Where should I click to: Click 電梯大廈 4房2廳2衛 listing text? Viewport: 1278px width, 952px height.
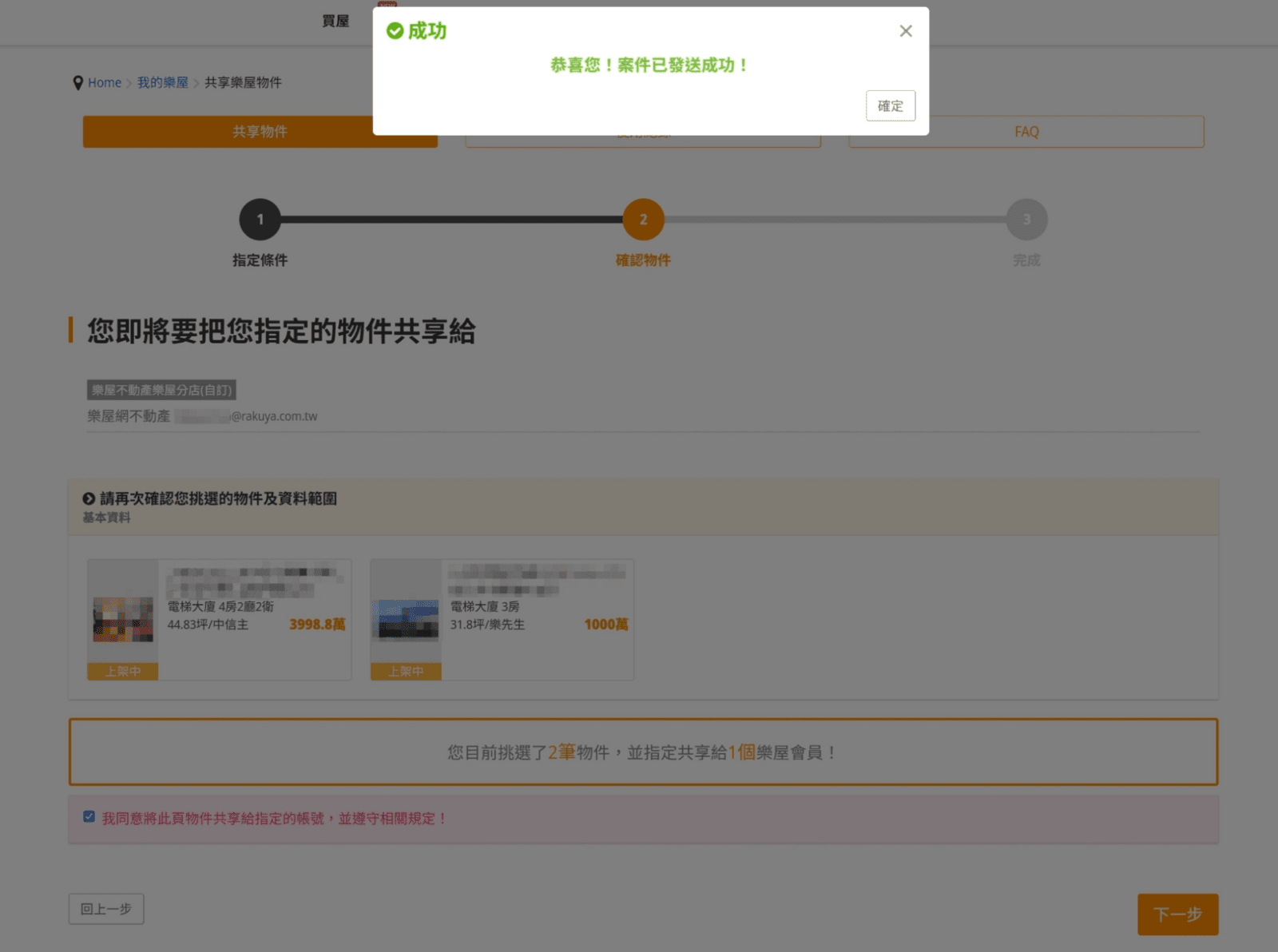(x=220, y=606)
